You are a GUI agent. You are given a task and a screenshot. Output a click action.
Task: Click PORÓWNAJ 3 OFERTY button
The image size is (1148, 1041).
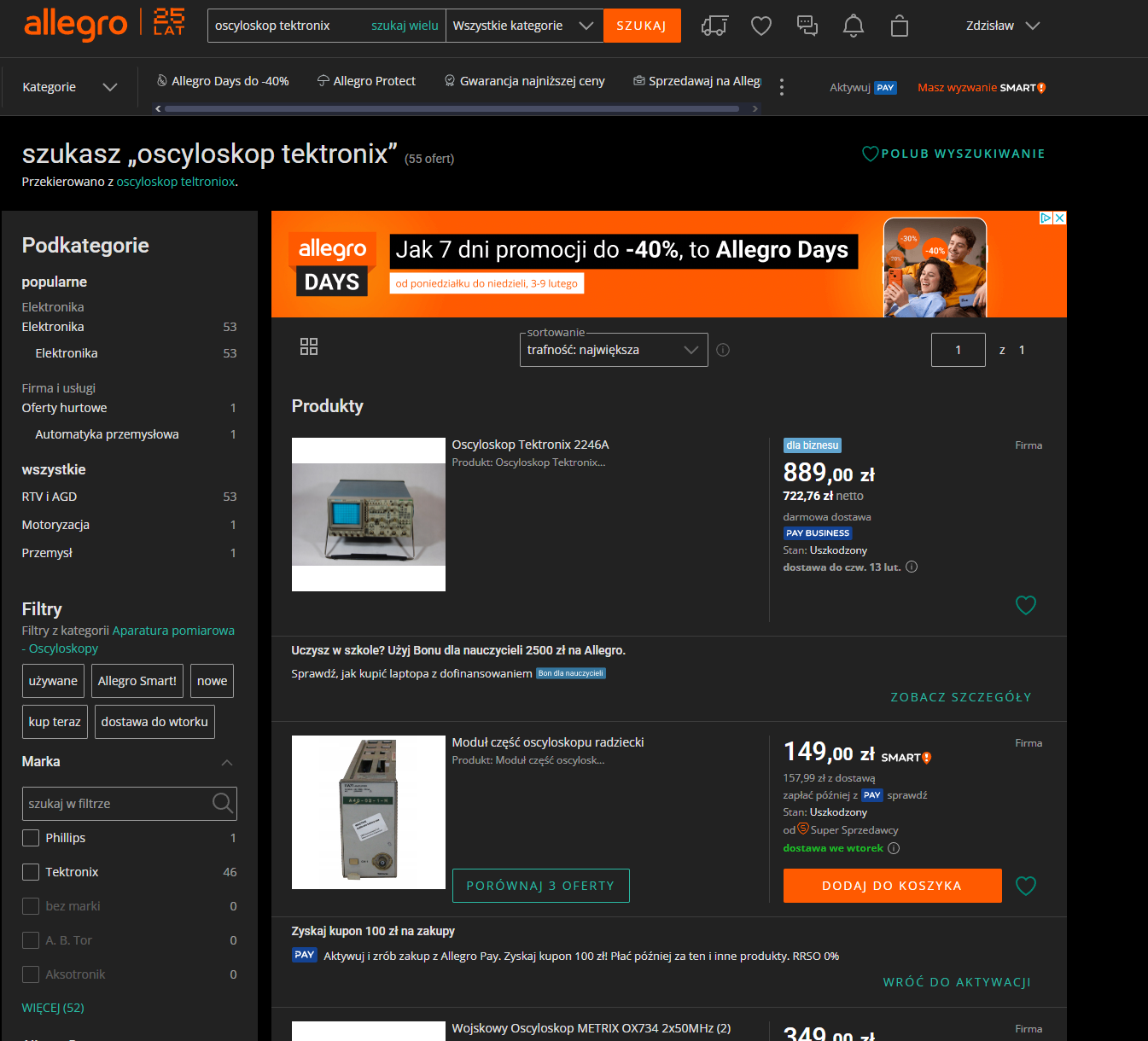coord(540,886)
